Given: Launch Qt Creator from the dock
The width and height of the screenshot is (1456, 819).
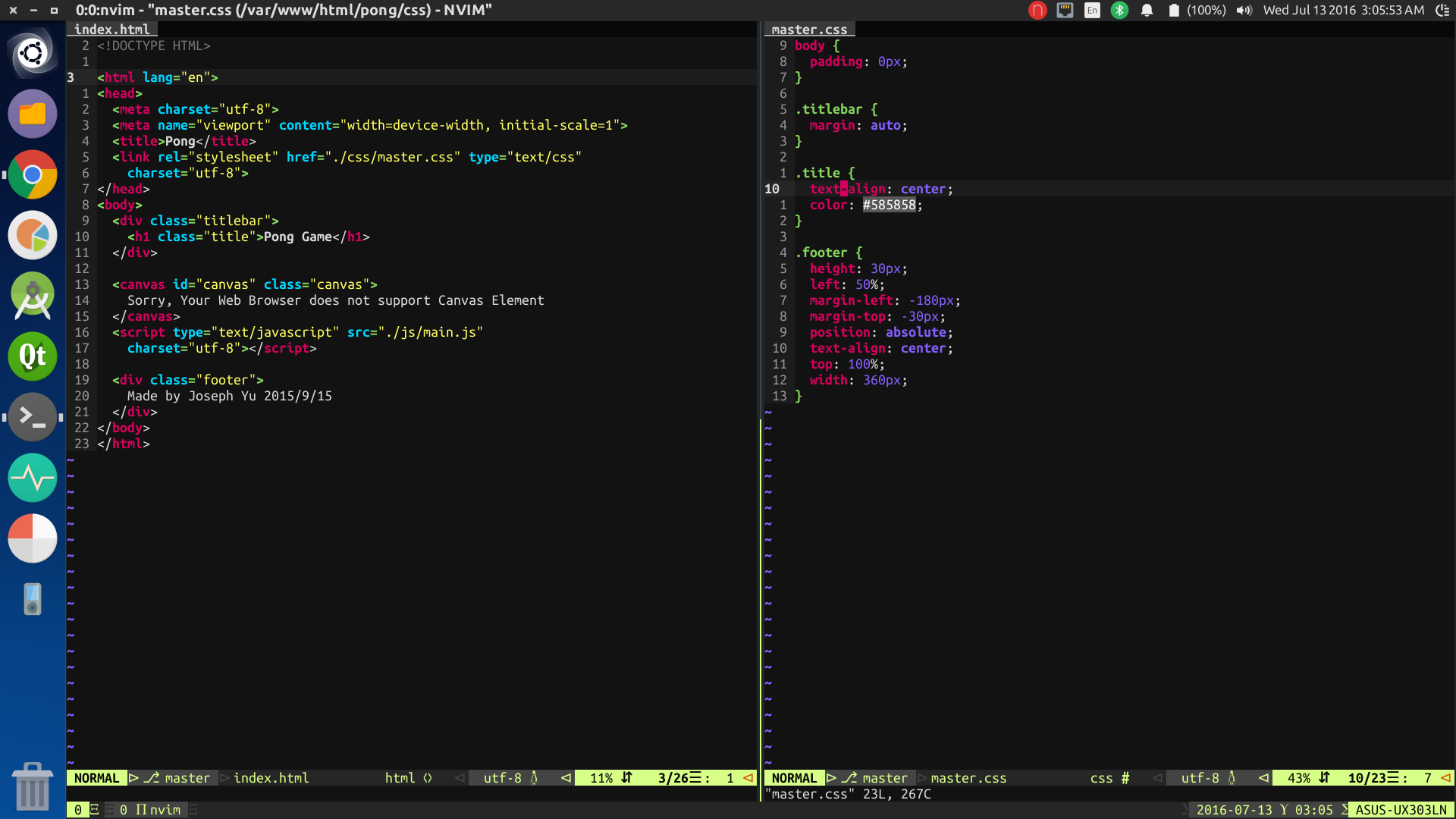Looking at the screenshot, I should pos(33,356).
